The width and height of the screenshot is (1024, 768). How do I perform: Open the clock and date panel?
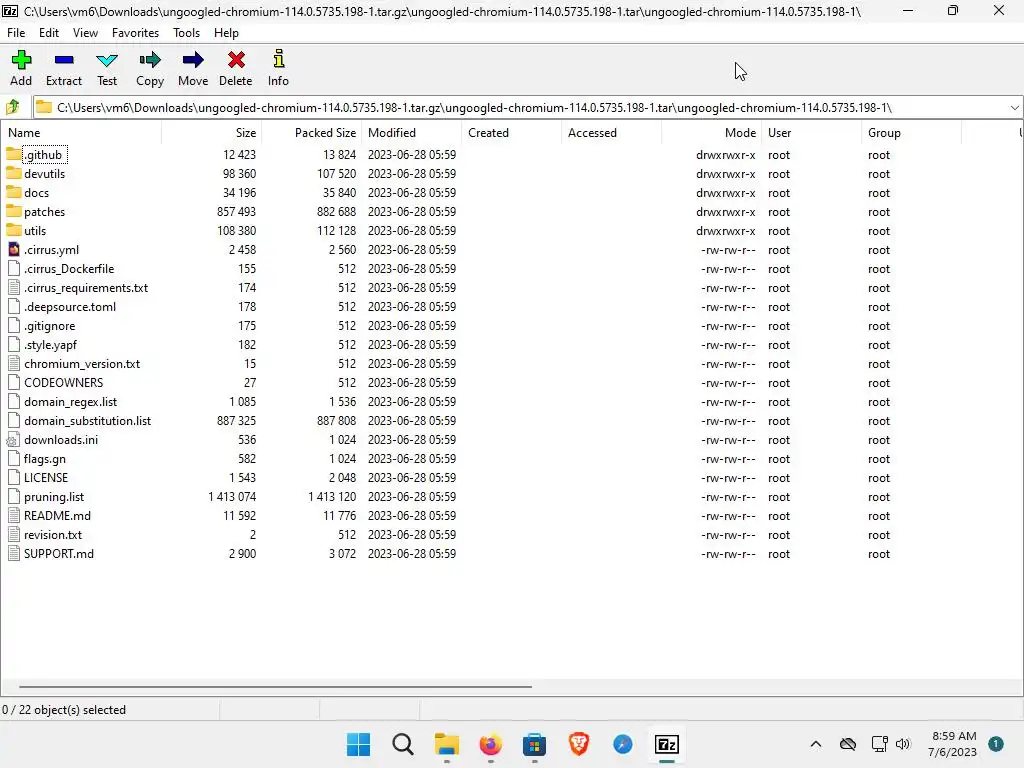click(953, 744)
